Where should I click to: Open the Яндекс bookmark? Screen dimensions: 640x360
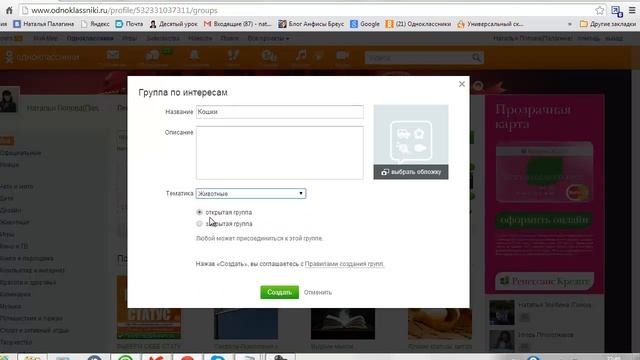coord(95,24)
